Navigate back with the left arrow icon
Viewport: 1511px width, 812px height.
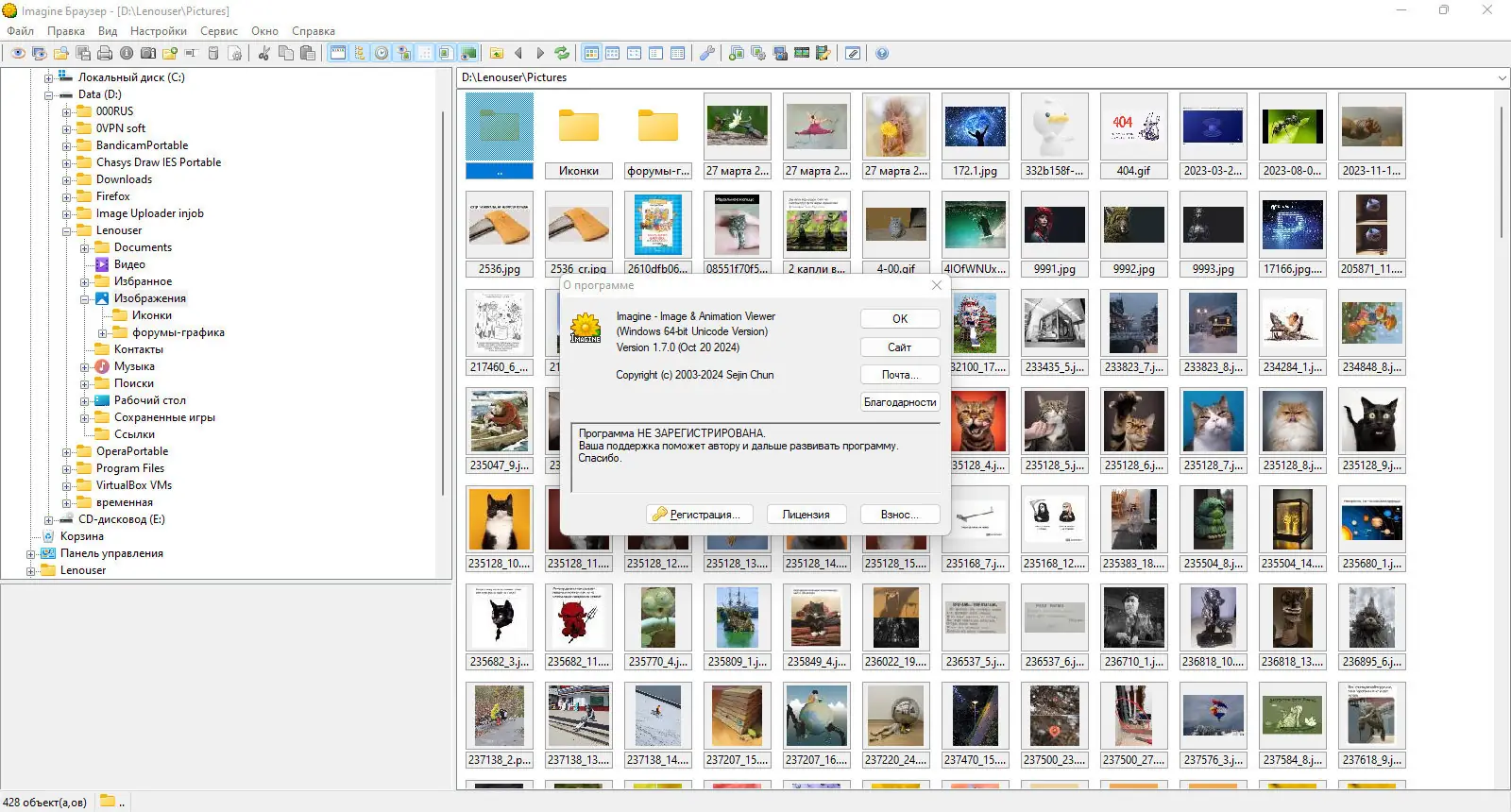pyautogui.click(x=518, y=54)
